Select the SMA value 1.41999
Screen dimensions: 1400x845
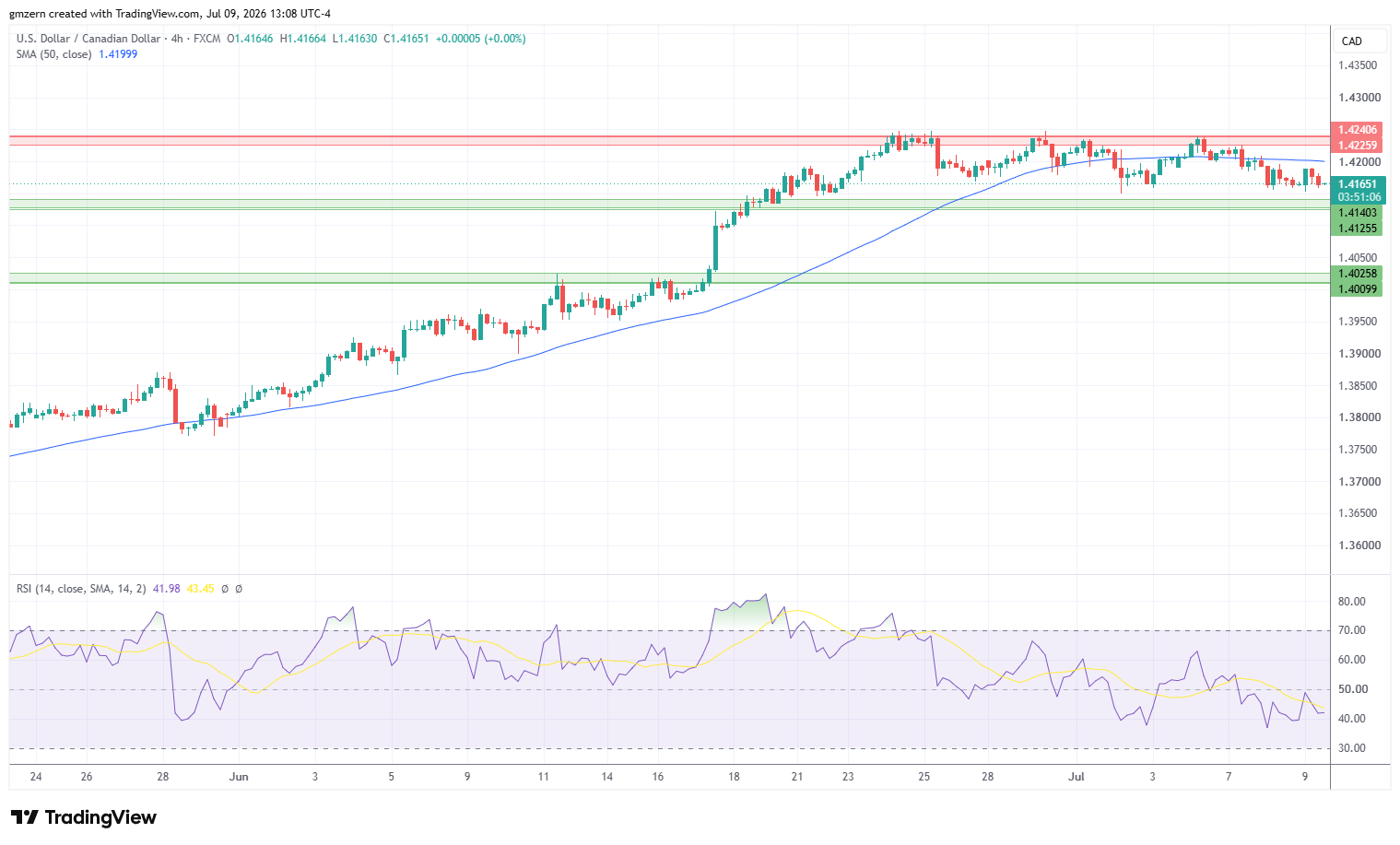[x=118, y=54]
